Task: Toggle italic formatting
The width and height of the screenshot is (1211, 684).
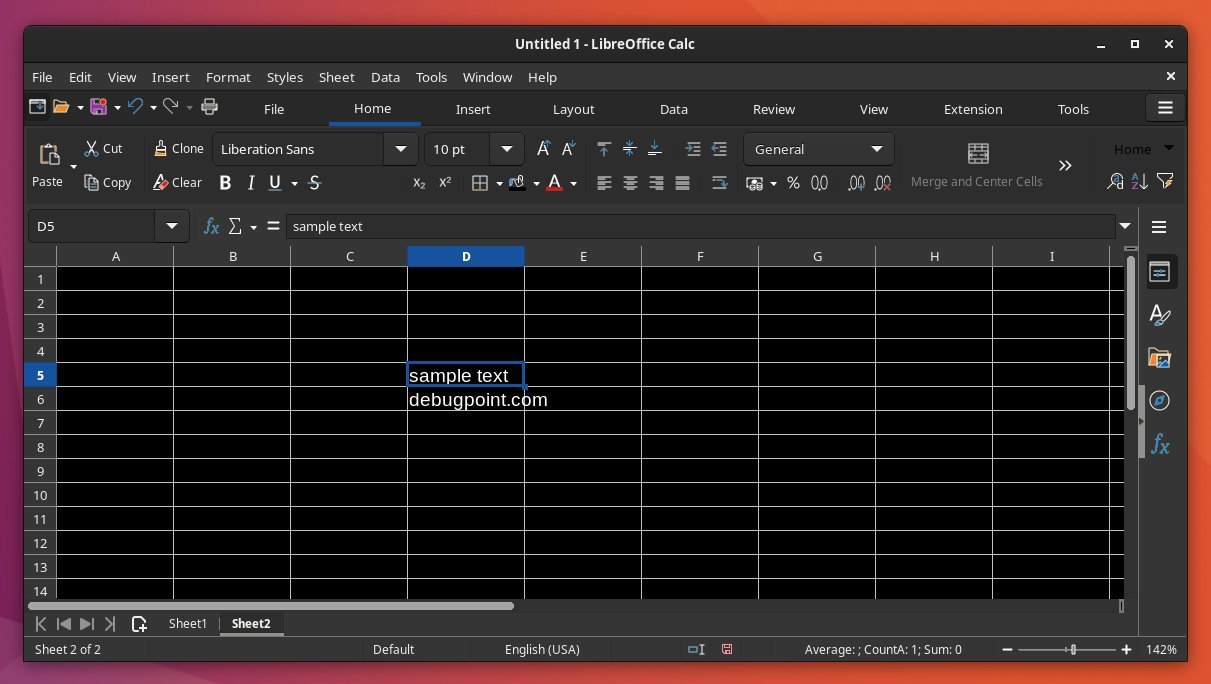Action: [251, 183]
